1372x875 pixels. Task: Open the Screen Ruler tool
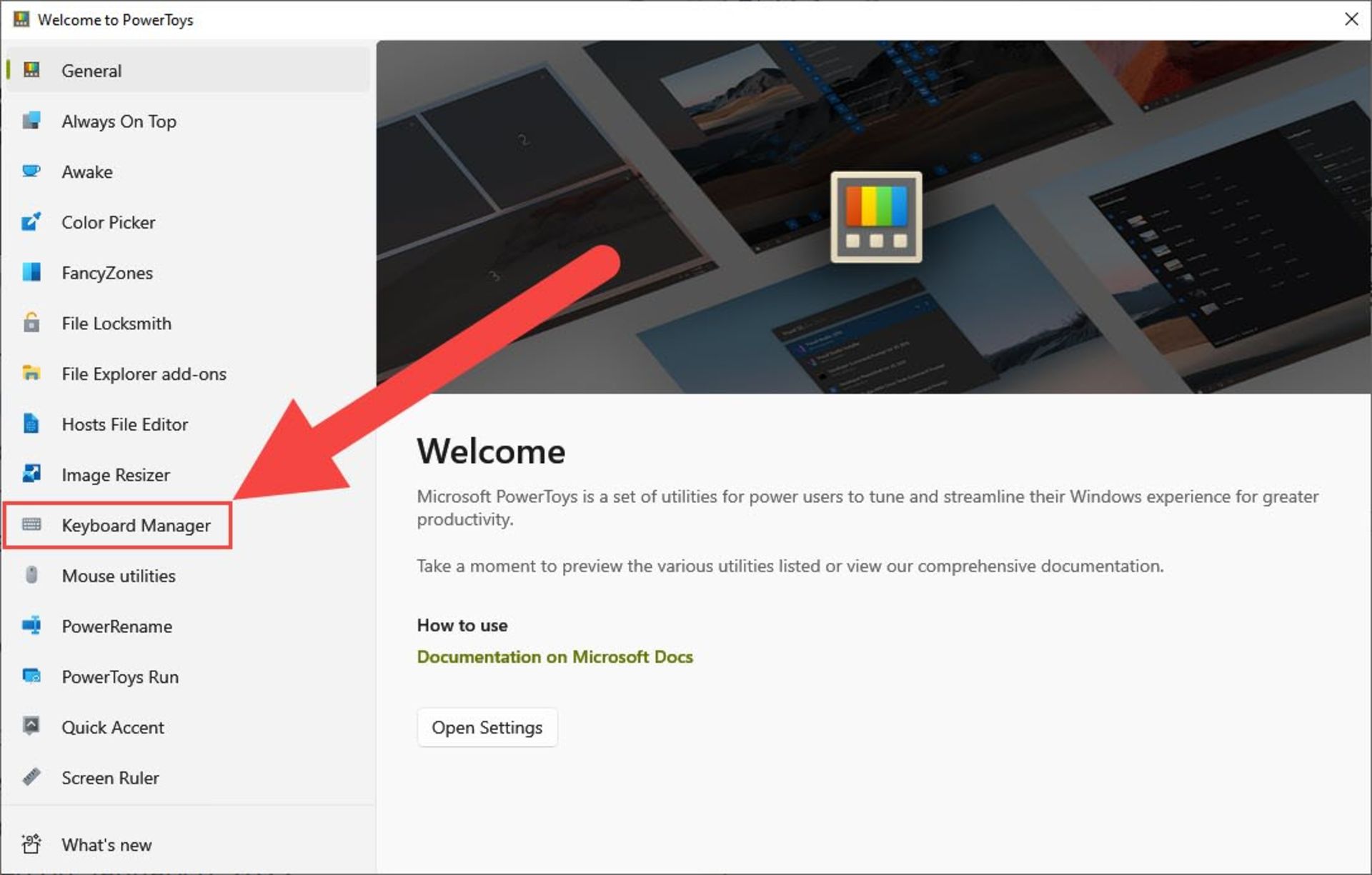pyautogui.click(x=110, y=778)
